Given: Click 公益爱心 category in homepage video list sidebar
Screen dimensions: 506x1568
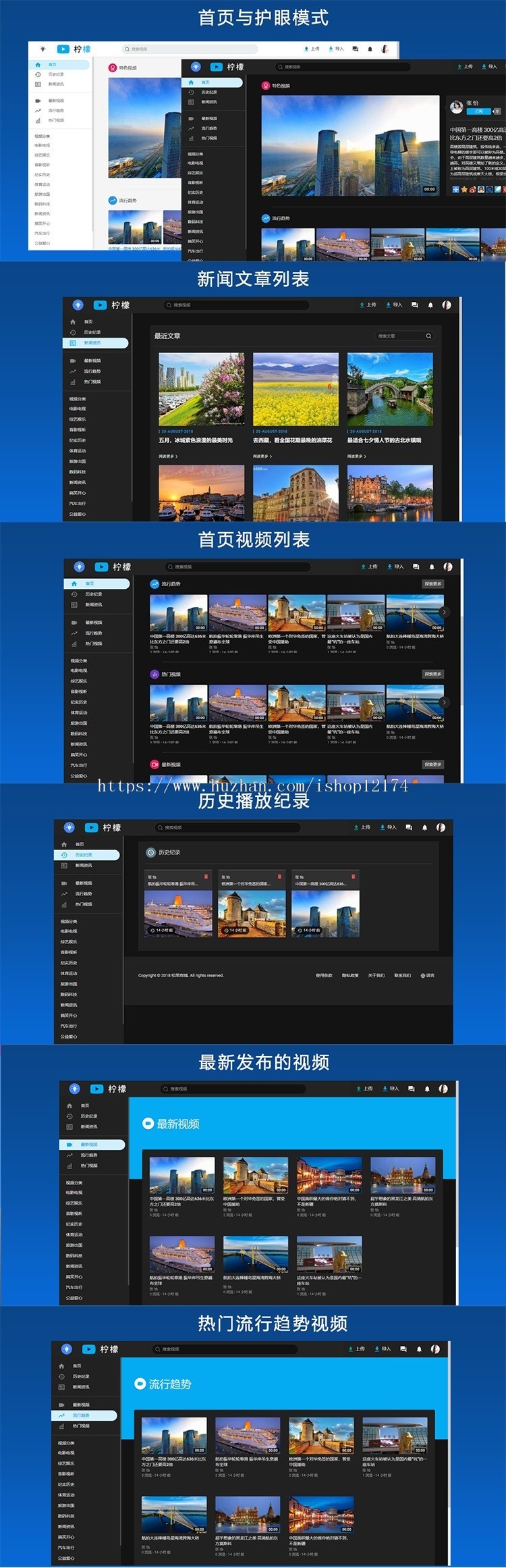Looking at the screenshot, I should click(79, 776).
